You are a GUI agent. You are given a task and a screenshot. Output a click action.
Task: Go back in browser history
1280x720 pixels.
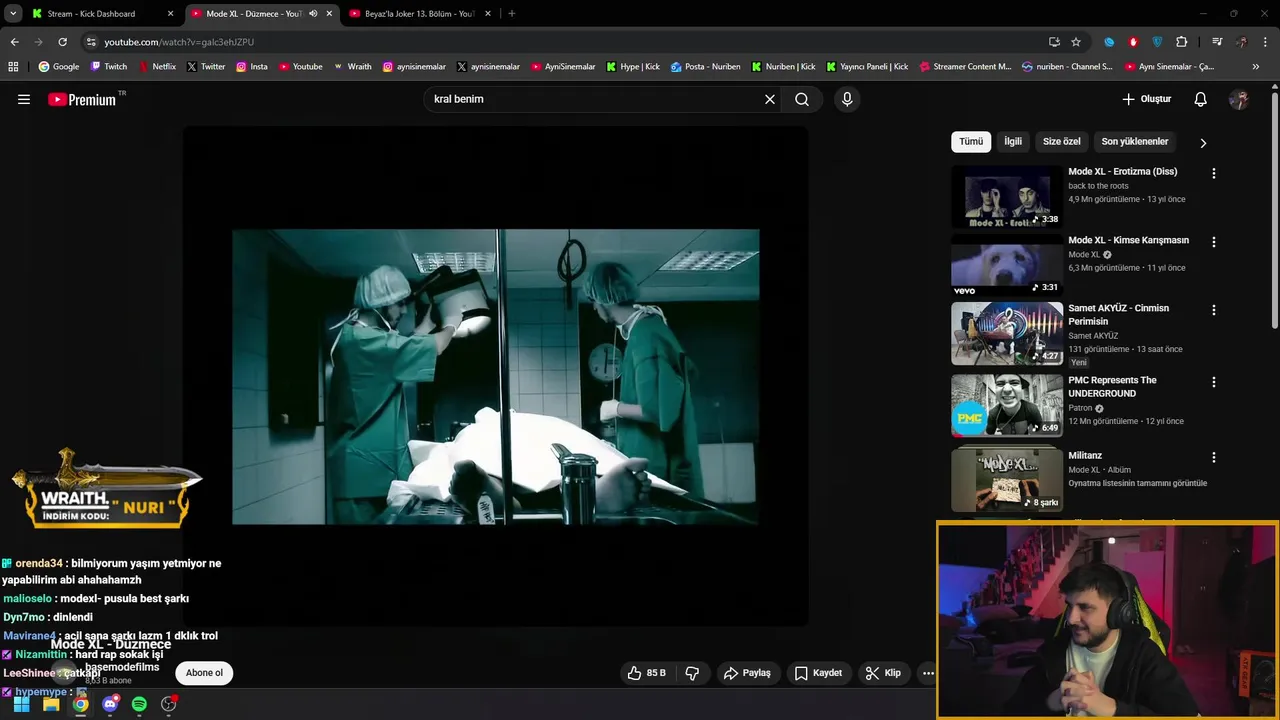click(x=14, y=42)
